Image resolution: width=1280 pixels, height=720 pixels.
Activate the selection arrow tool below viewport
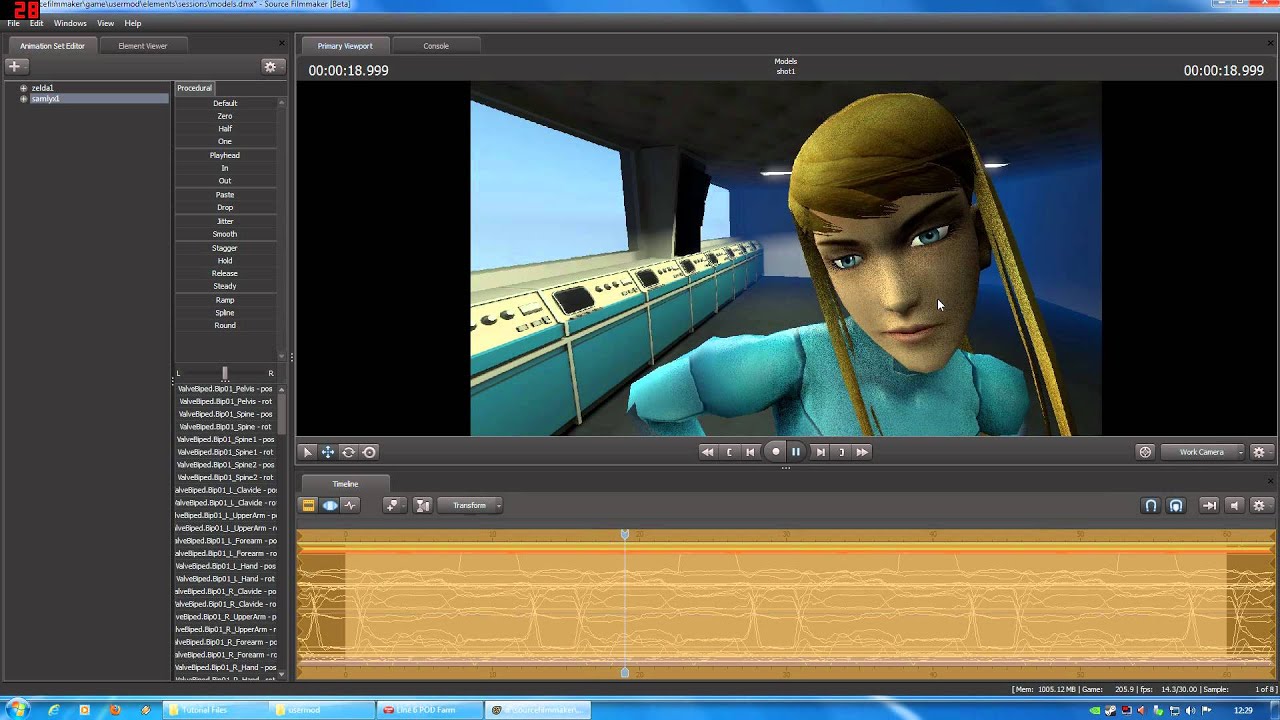(x=308, y=452)
